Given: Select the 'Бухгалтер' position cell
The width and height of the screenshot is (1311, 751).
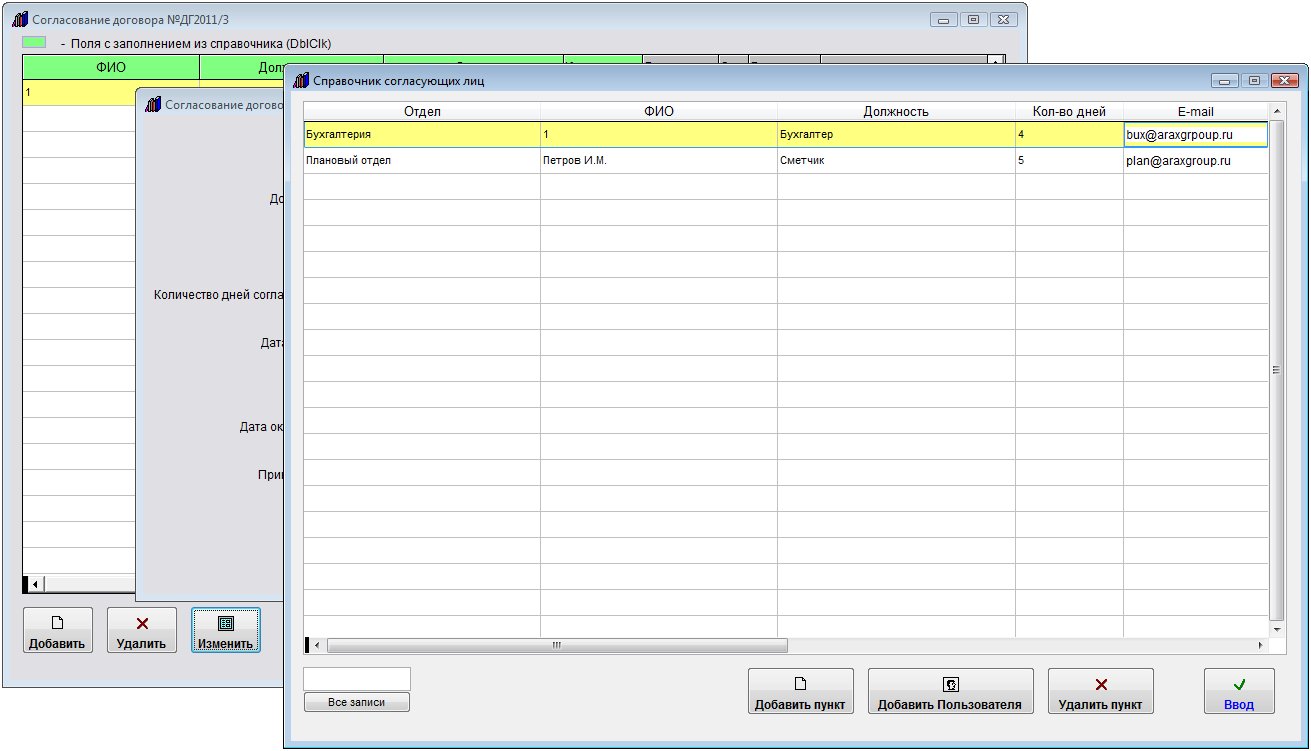Looking at the screenshot, I should tap(896, 135).
